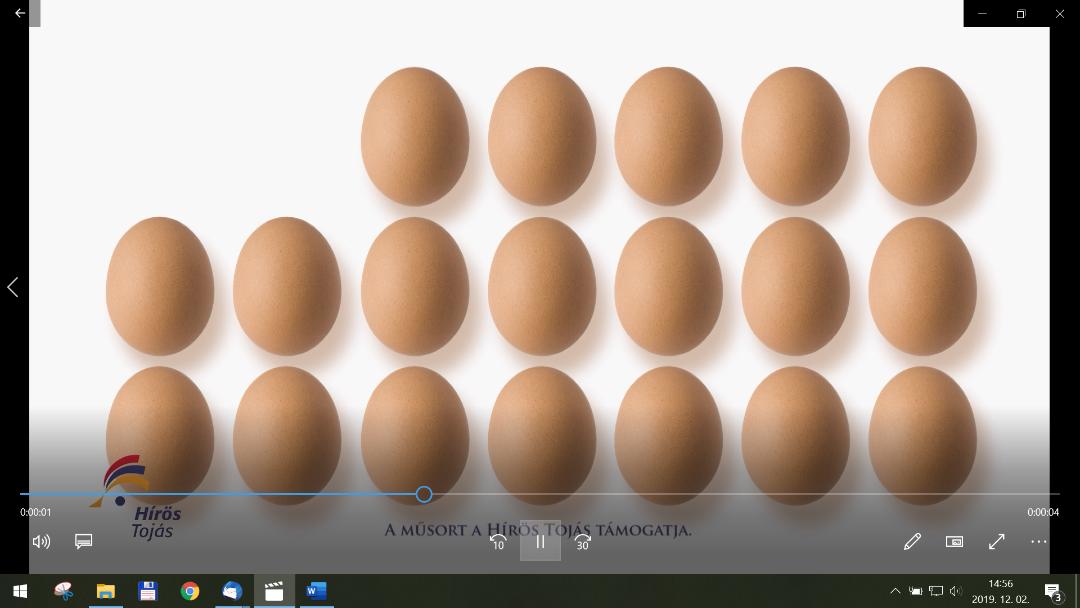1080x608 pixels.
Task: Go to the previous media item
Action: pyautogui.click(x=13, y=288)
